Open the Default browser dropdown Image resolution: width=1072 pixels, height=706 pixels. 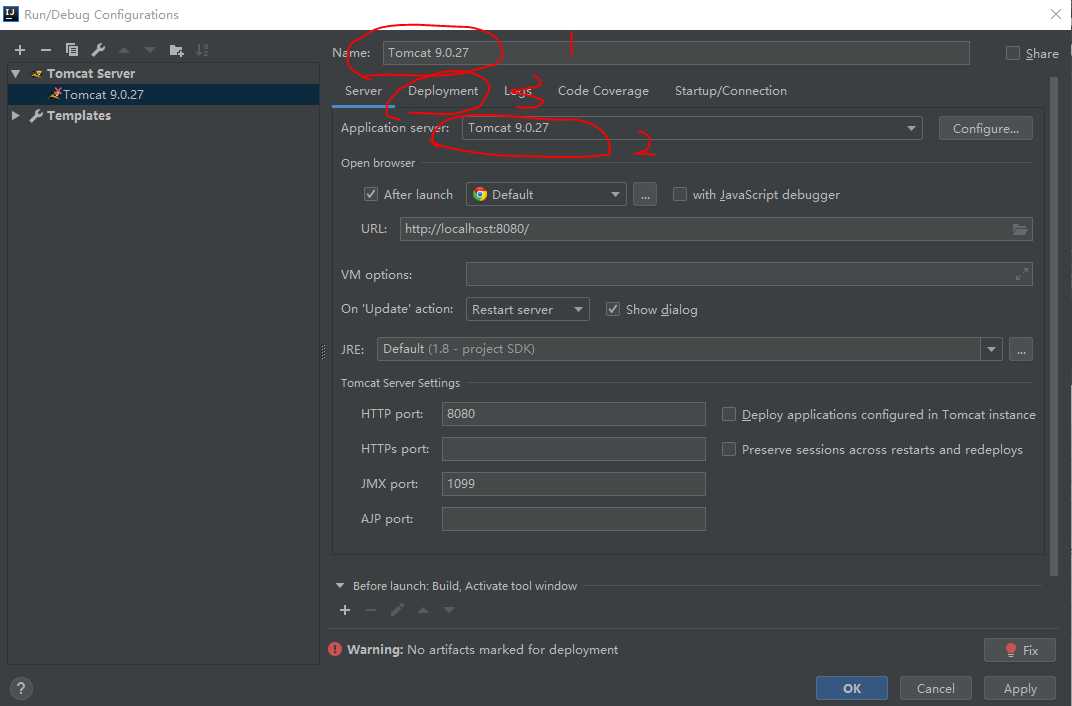(x=546, y=194)
